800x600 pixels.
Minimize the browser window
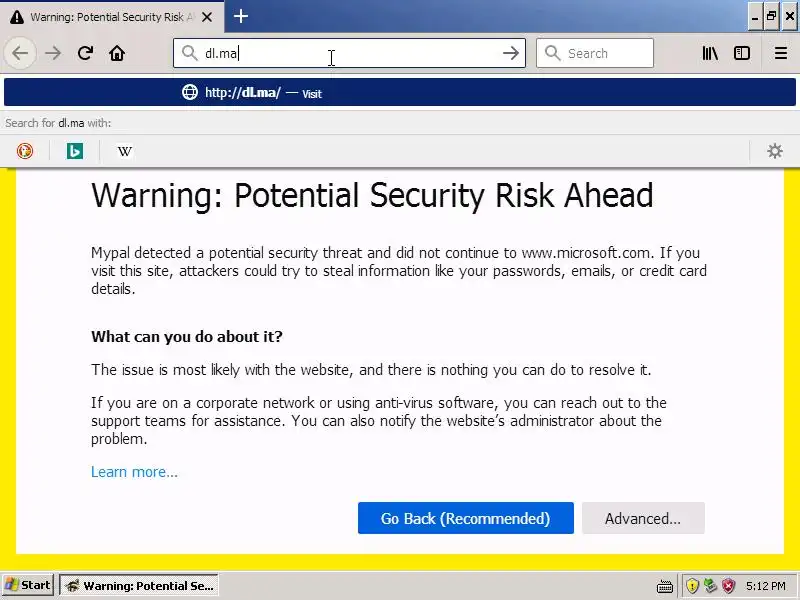(755, 17)
